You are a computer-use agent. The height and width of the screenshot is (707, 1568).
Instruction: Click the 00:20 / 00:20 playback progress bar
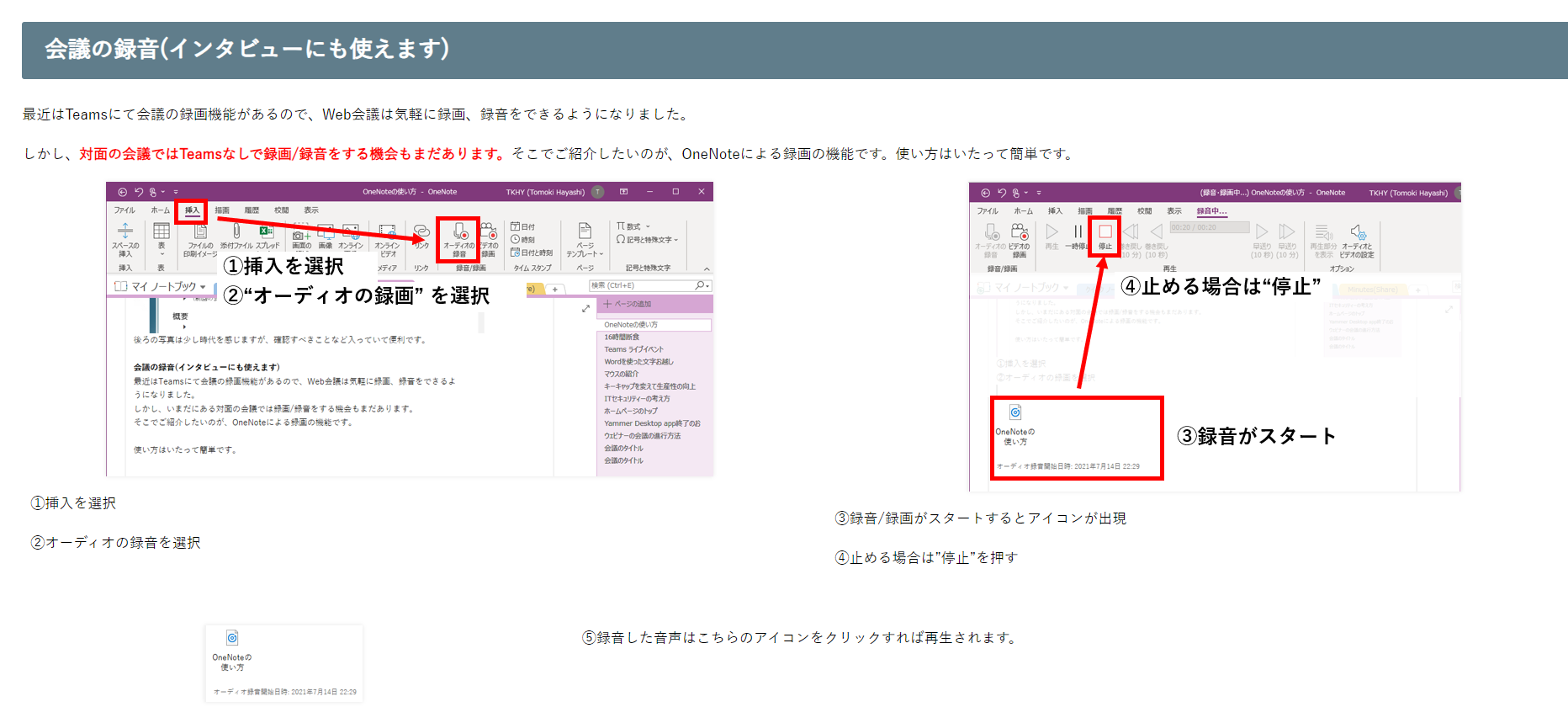(x=1209, y=227)
